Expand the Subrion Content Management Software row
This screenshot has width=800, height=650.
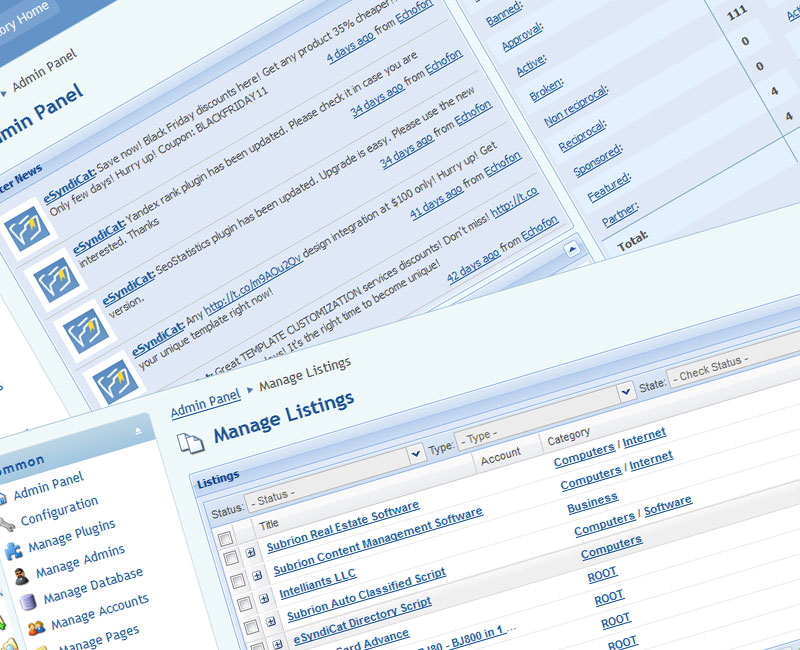[257, 575]
